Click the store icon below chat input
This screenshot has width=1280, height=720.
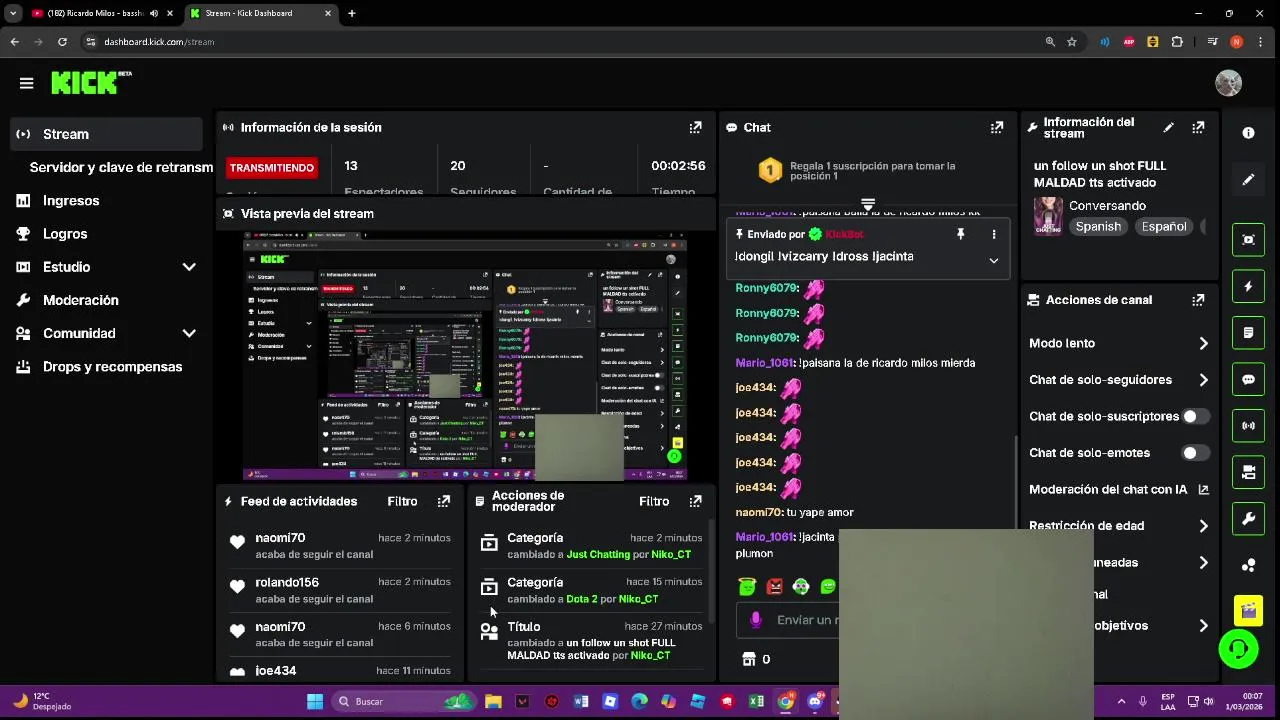(749, 659)
